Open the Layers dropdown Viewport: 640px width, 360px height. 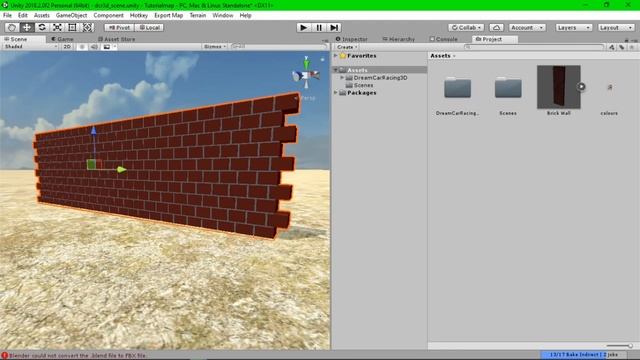point(573,27)
